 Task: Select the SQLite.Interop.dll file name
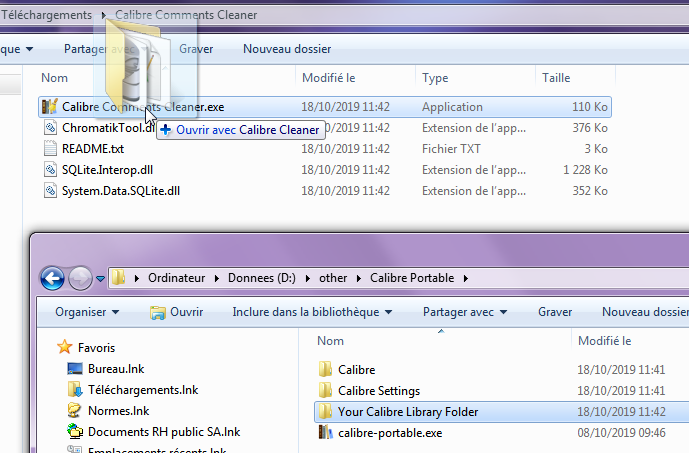[x=107, y=170]
